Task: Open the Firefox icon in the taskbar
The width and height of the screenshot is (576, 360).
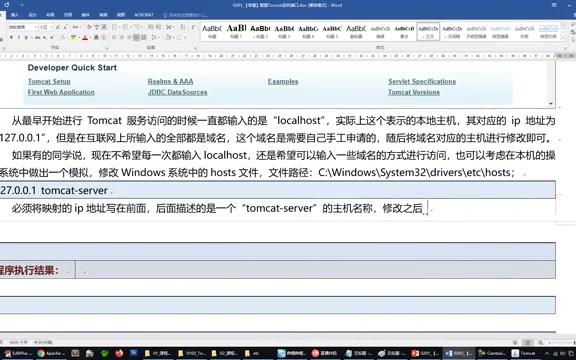Action: 119,353
